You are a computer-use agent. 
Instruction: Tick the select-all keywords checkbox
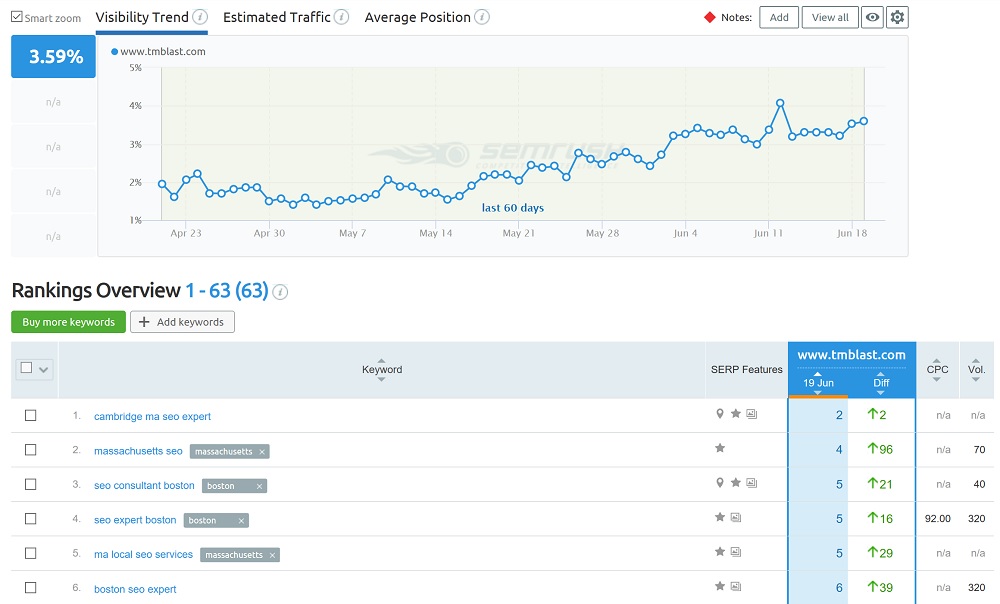tap(26, 367)
